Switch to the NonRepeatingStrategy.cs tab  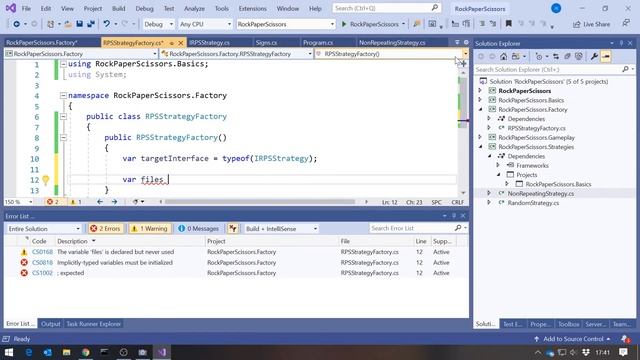click(392, 42)
